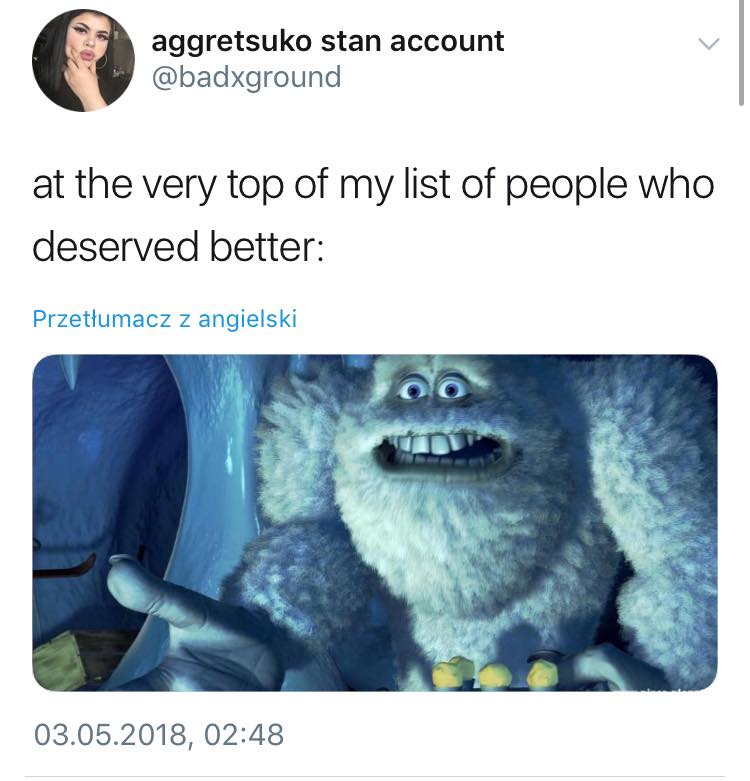This screenshot has width=750, height=781.
Task: Click the yellow snow cones in the image
Action: click(x=495, y=672)
